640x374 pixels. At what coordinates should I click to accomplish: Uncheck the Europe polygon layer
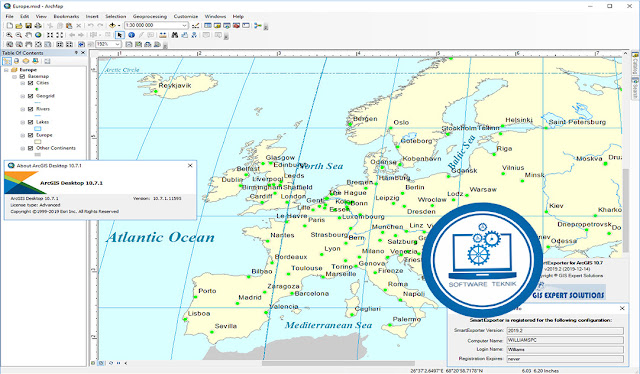coord(30,135)
